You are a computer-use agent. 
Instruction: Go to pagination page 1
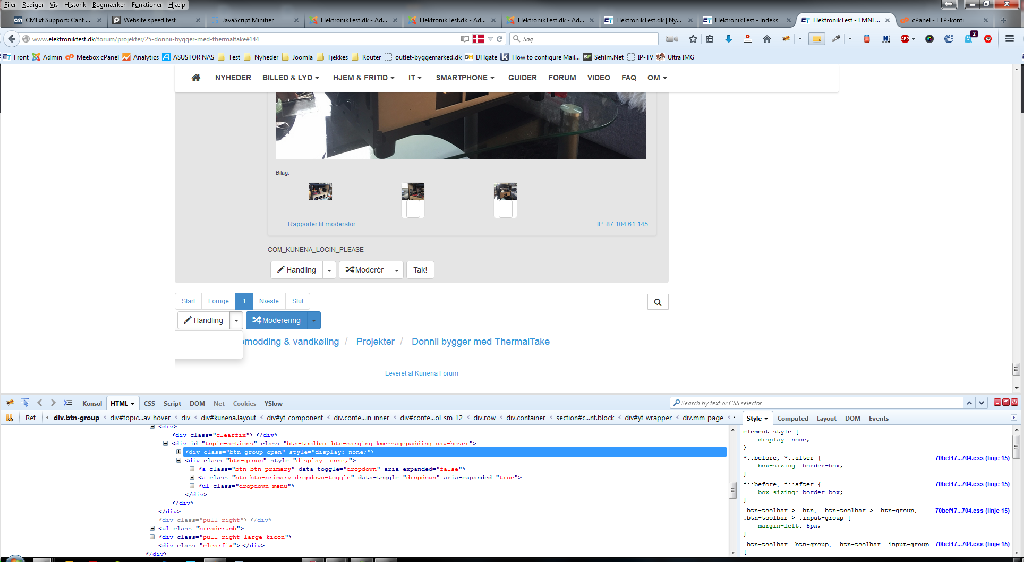(x=244, y=301)
